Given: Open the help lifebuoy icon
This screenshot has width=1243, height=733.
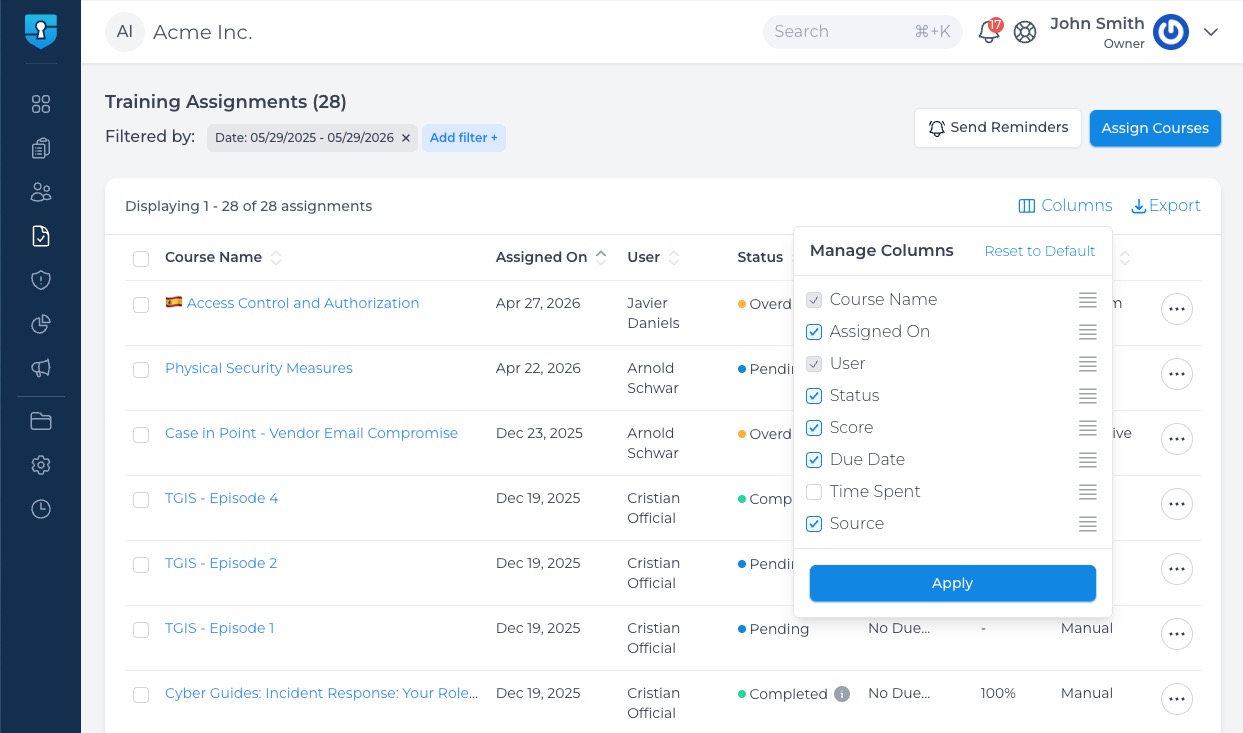Looking at the screenshot, I should point(1025,32).
